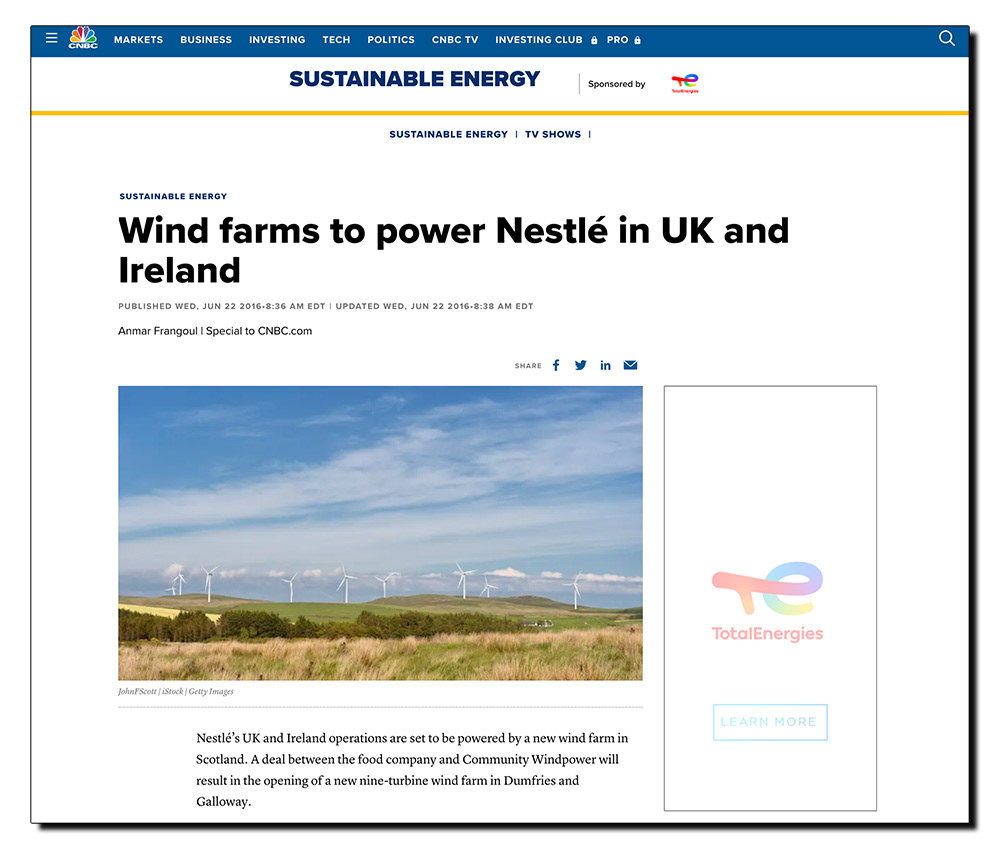Select TV Shows sub-navigation link
This screenshot has height=849, width=1000.
coord(553,135)
